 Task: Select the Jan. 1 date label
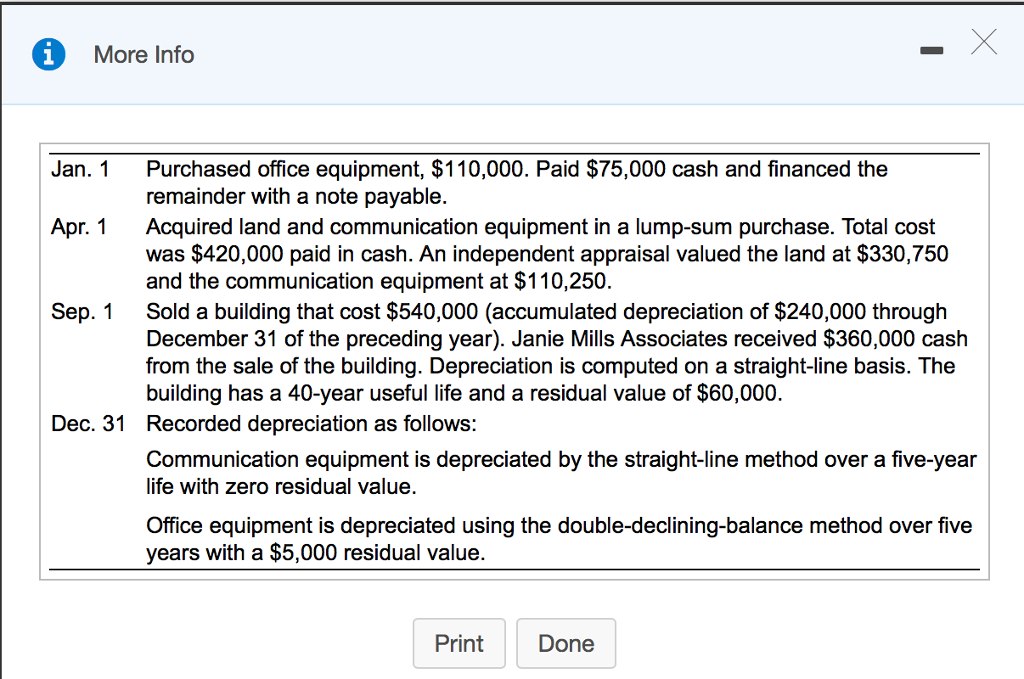click(x=79, y=169)
